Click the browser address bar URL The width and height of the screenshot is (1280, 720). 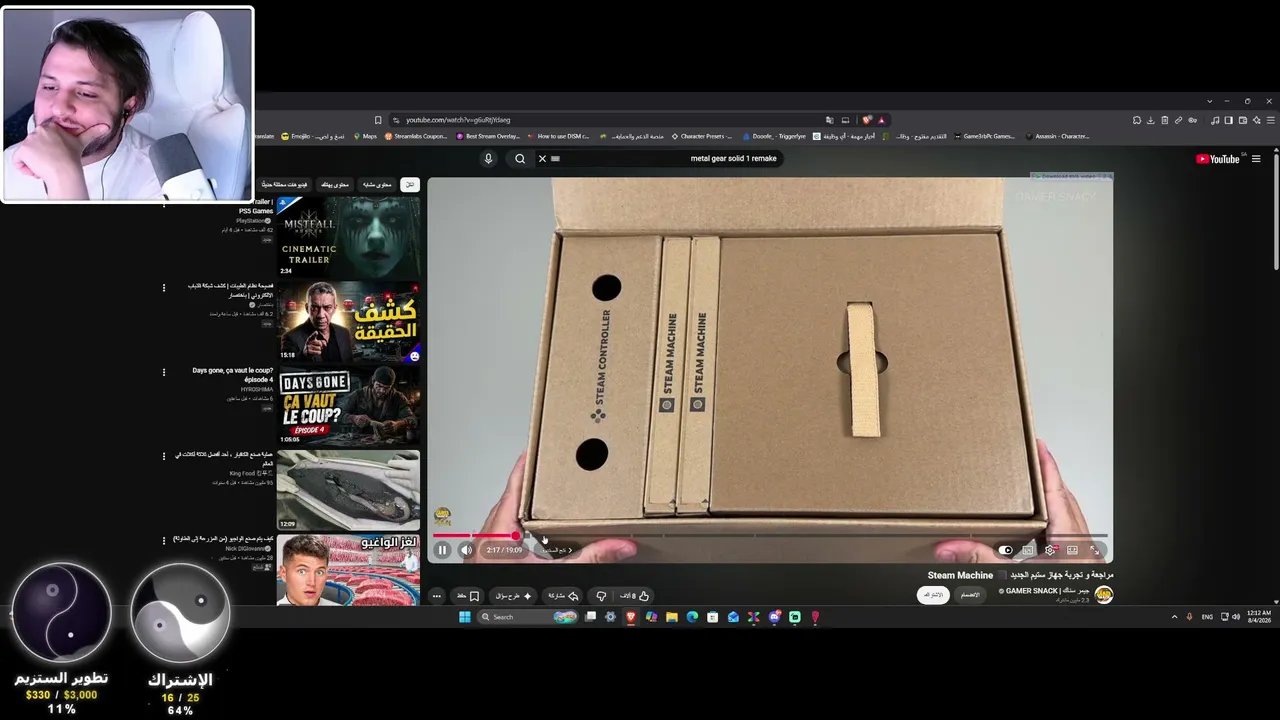pyautogui.click(x=458, y=120)
